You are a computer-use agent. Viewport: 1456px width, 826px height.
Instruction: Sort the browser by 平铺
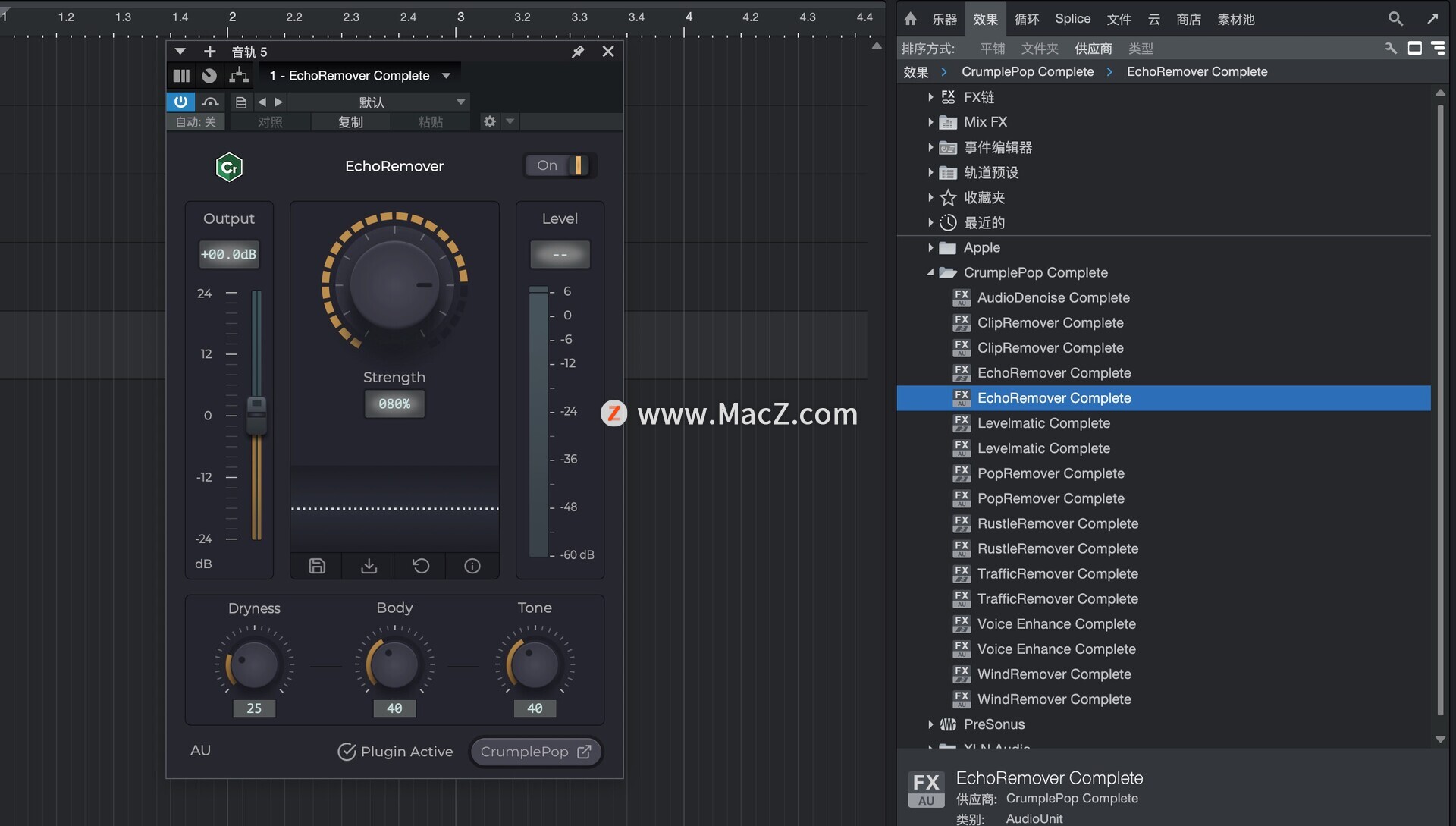(x=993, y=49)
